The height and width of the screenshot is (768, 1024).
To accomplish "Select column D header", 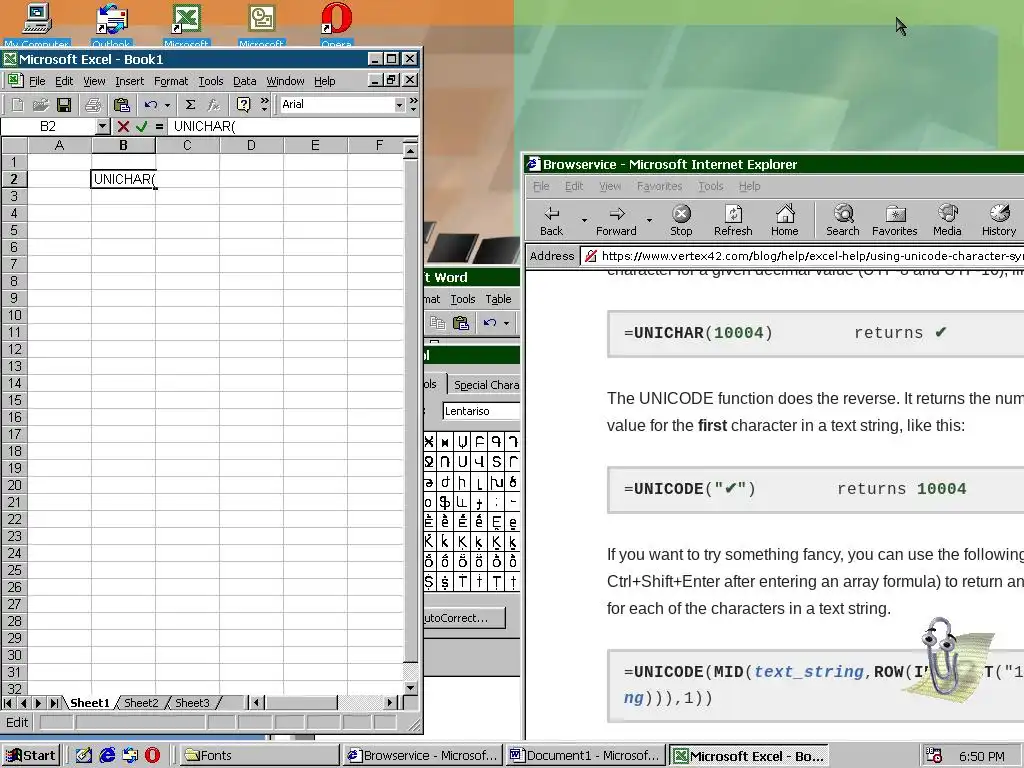I will [x=251, y=145].
